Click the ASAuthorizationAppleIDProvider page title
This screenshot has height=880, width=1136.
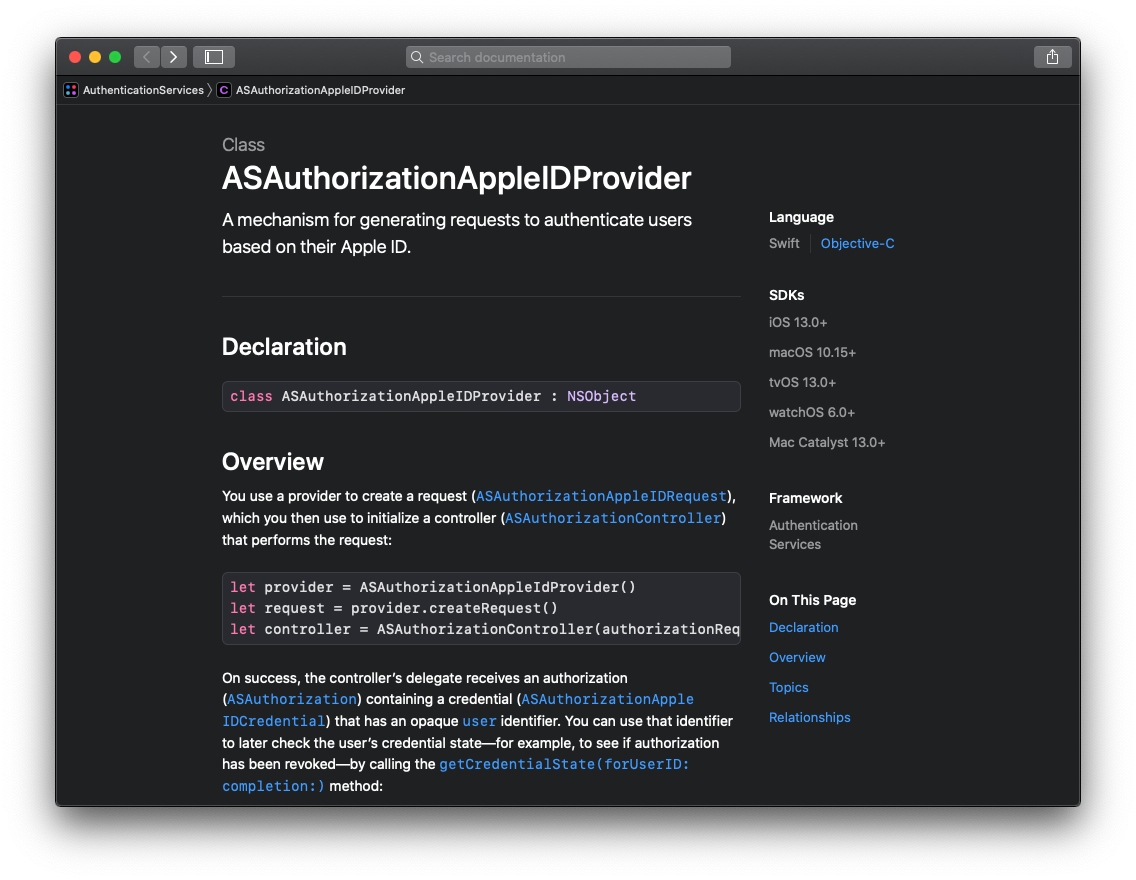click(456, 178)
